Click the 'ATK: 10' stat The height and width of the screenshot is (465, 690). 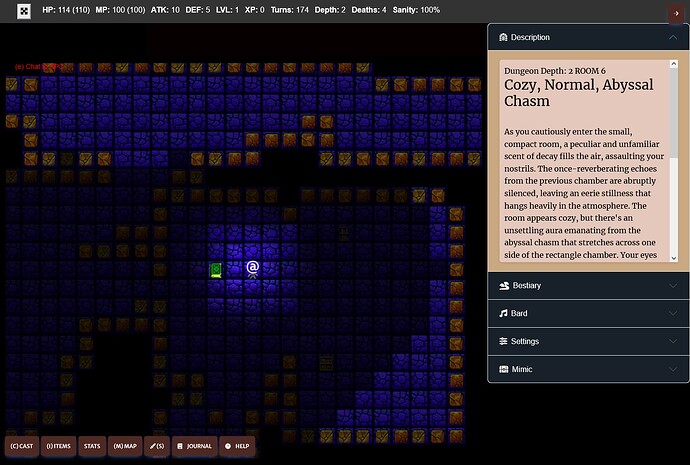pyautogui.click(x=165, y=10)
